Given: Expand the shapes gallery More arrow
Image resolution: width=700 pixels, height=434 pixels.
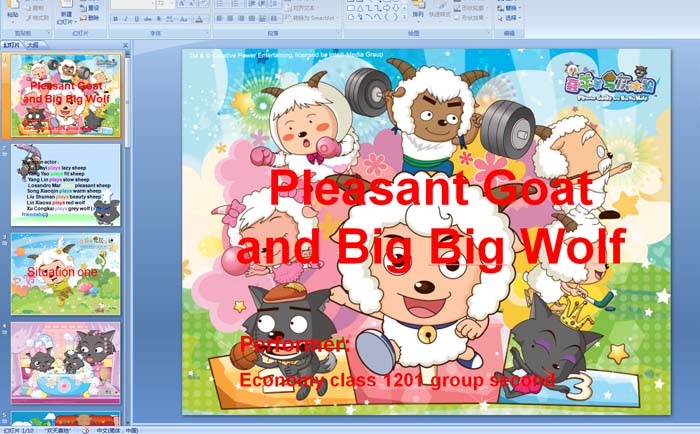Looking at the screenshot, I should 404,17.
